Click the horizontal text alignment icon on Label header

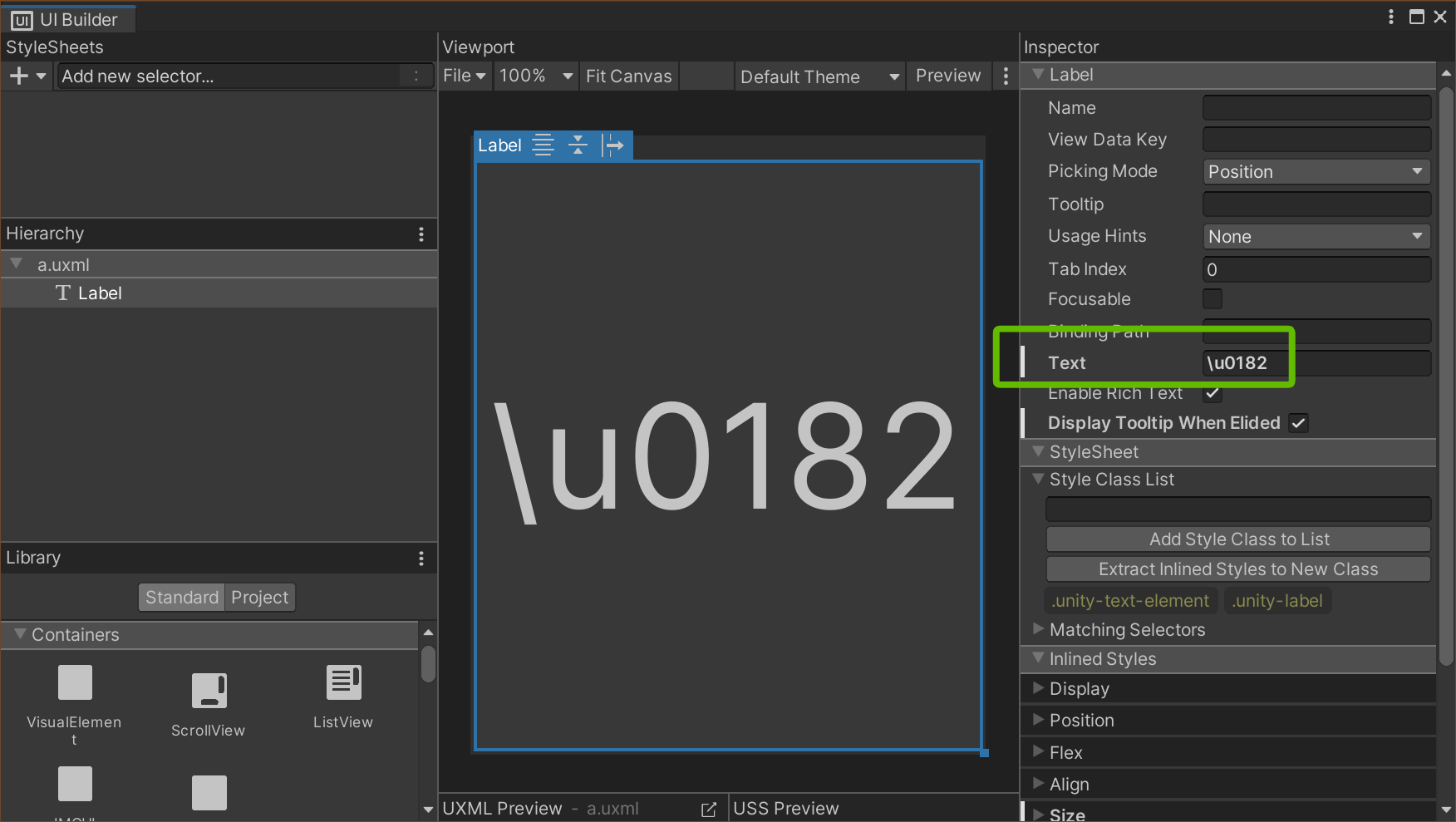click(543, 145)
